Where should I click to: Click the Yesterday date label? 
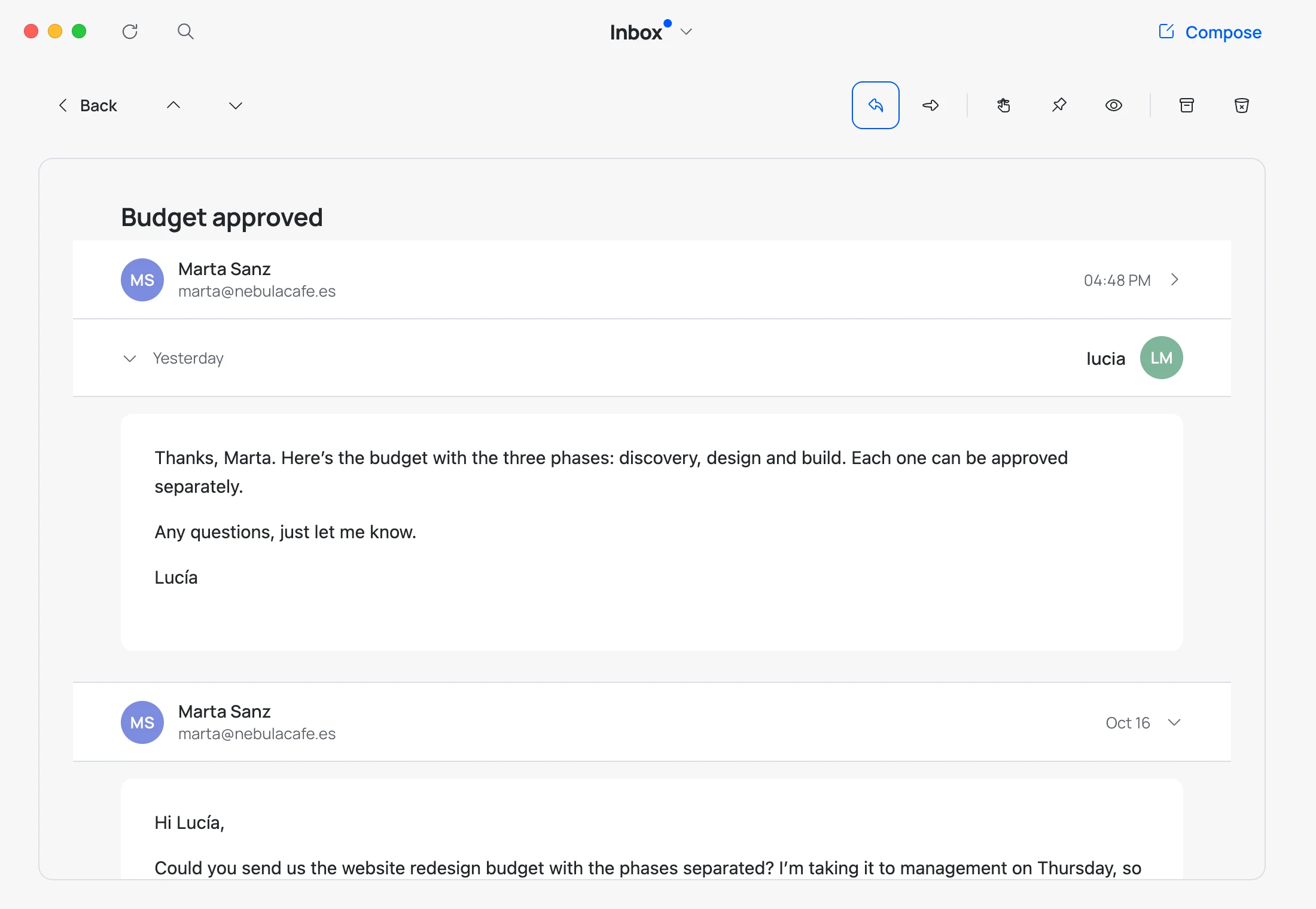click(x=188, y=358)
